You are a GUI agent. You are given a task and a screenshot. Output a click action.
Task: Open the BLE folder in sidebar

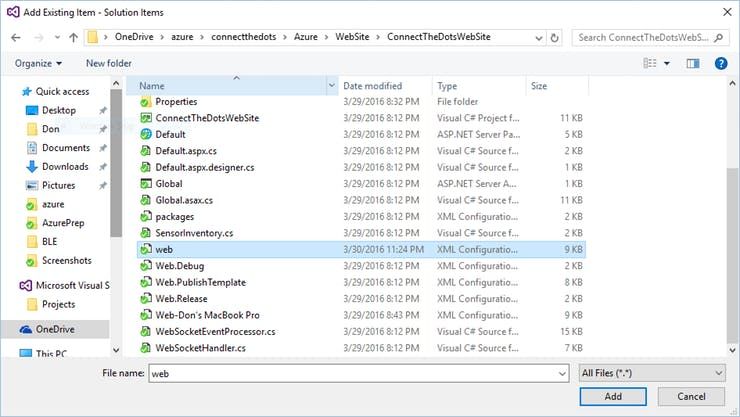coord(49,242)
